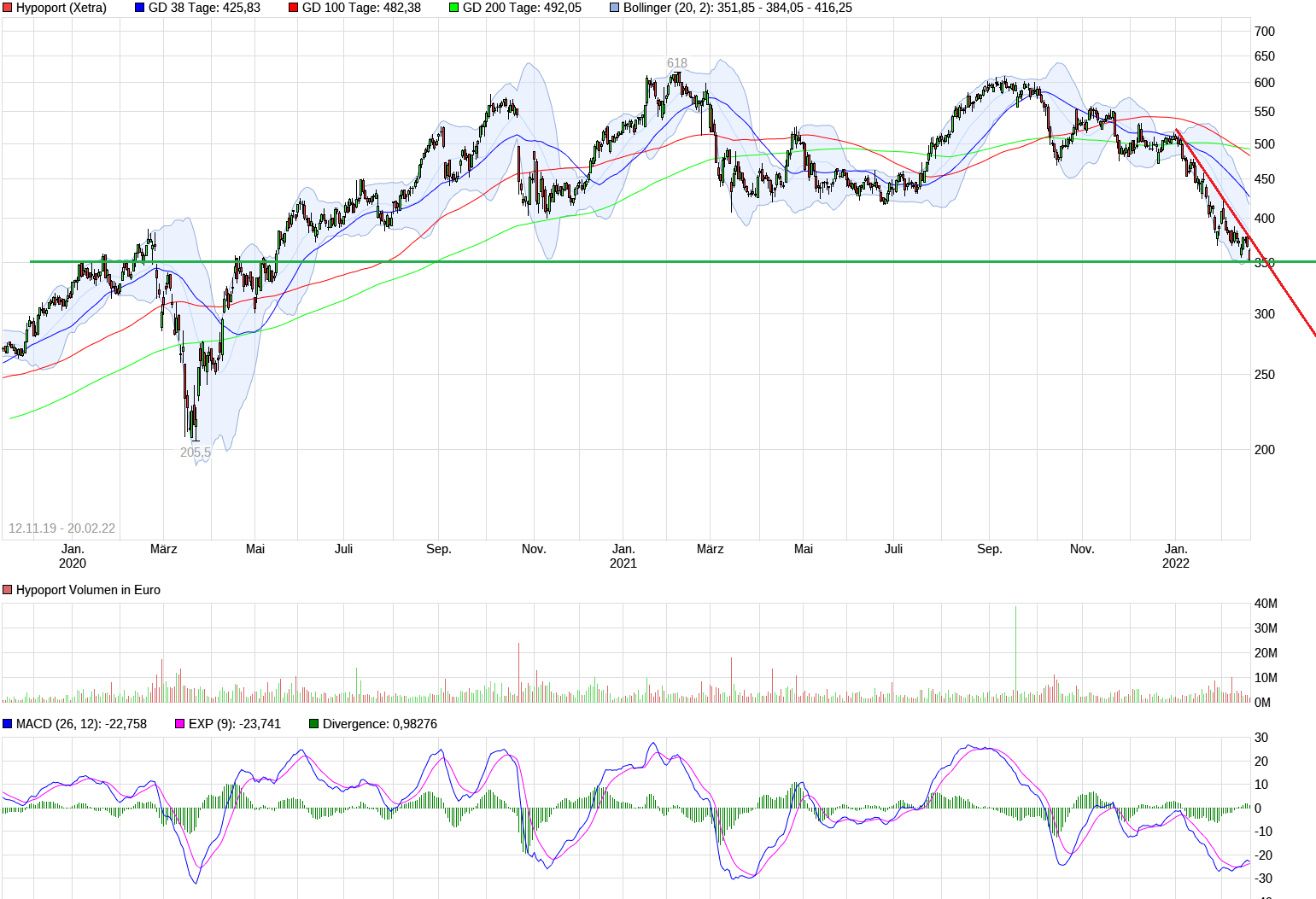Click the "618" high price annotation
This screenshot has width=1316, height=899.
[x=677, y=63]
